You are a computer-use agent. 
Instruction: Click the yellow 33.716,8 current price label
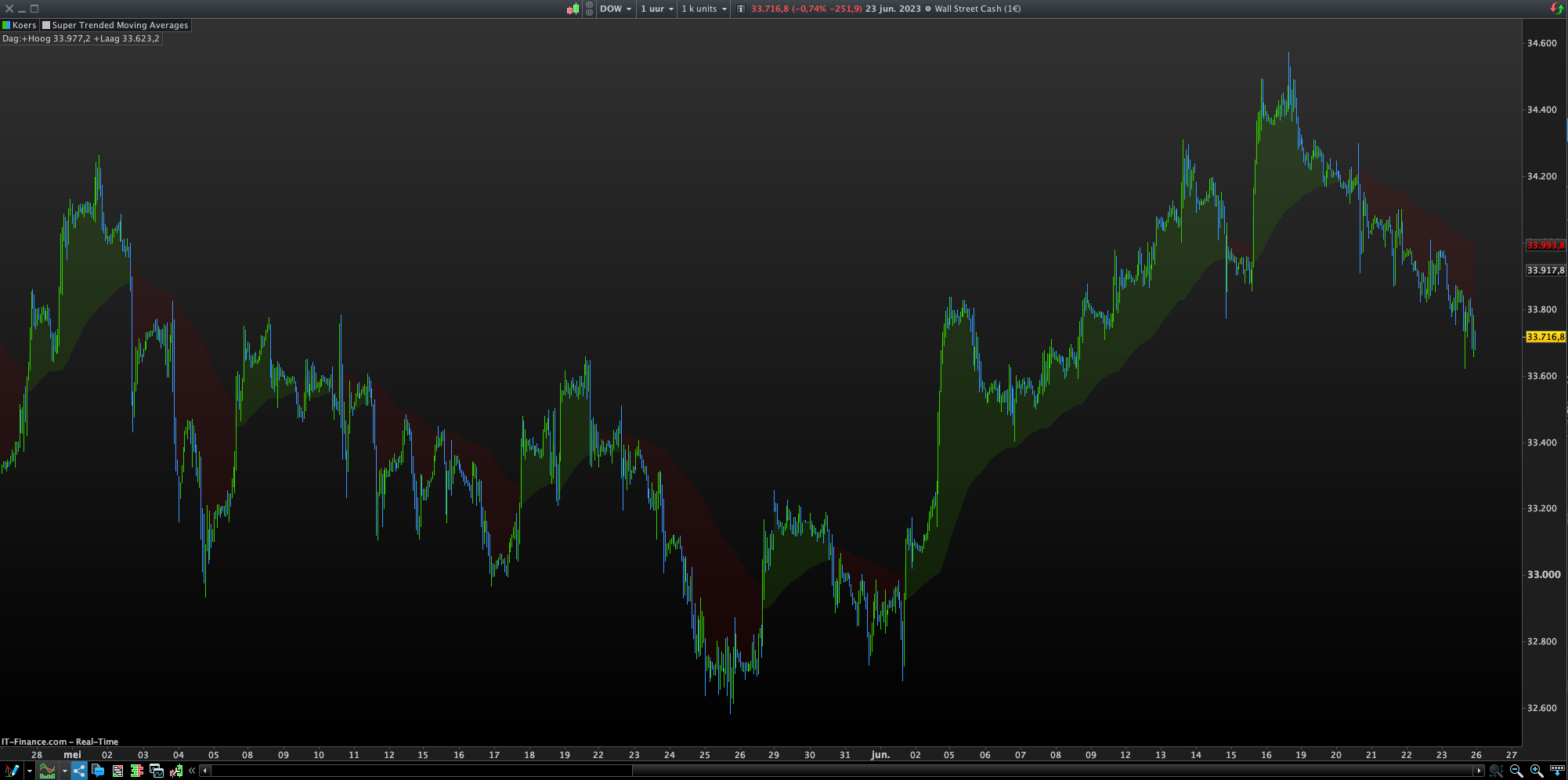click(1545, 337)
